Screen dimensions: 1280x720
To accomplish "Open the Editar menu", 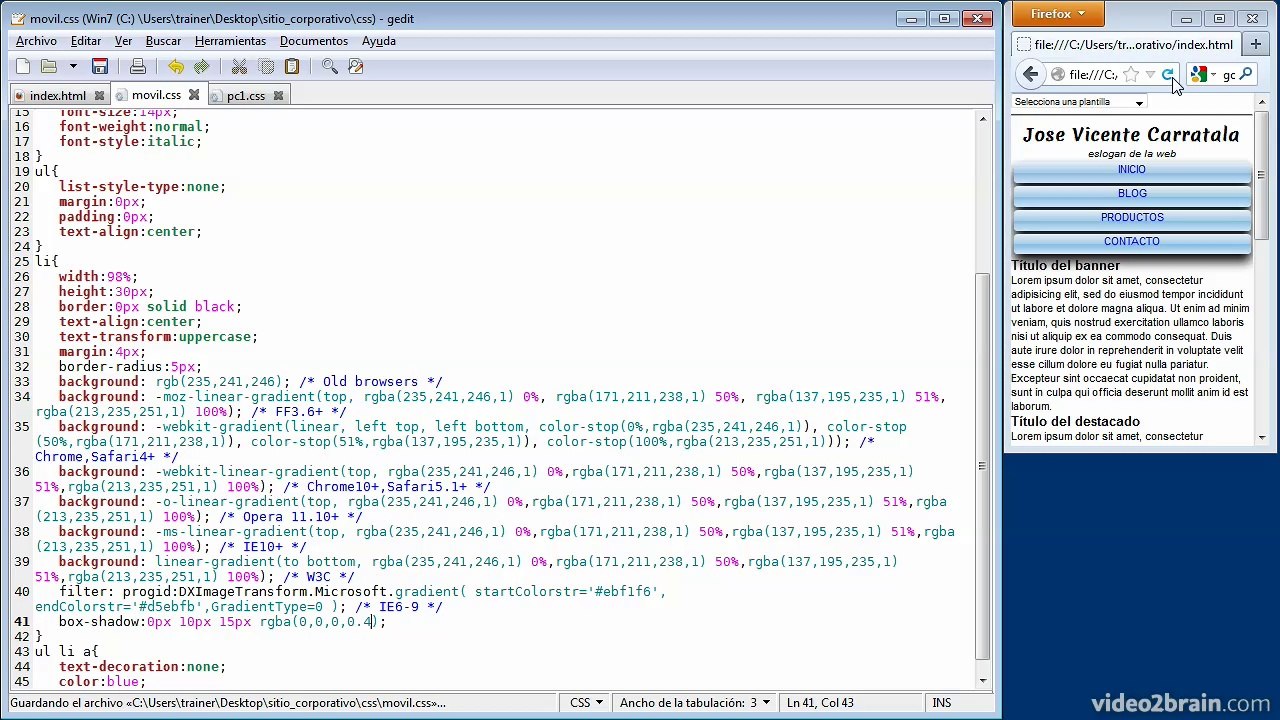I will point(86,41).
